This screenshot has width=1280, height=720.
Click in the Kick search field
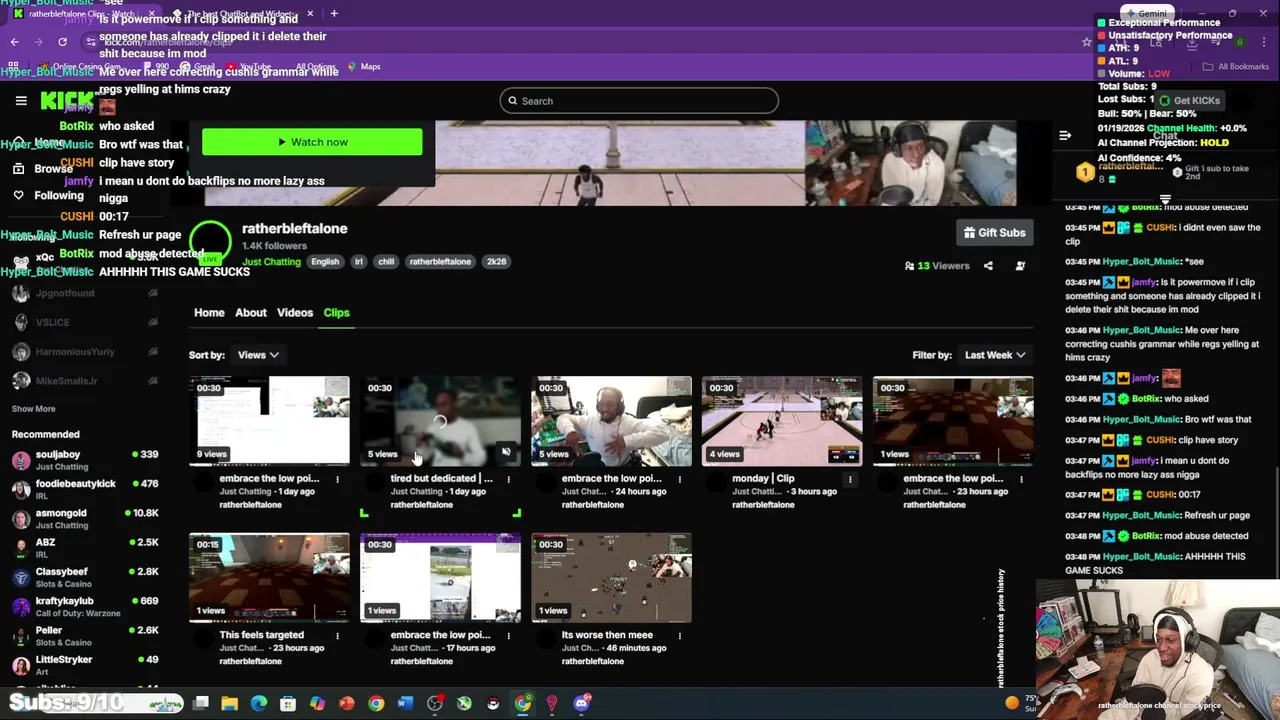639,101
